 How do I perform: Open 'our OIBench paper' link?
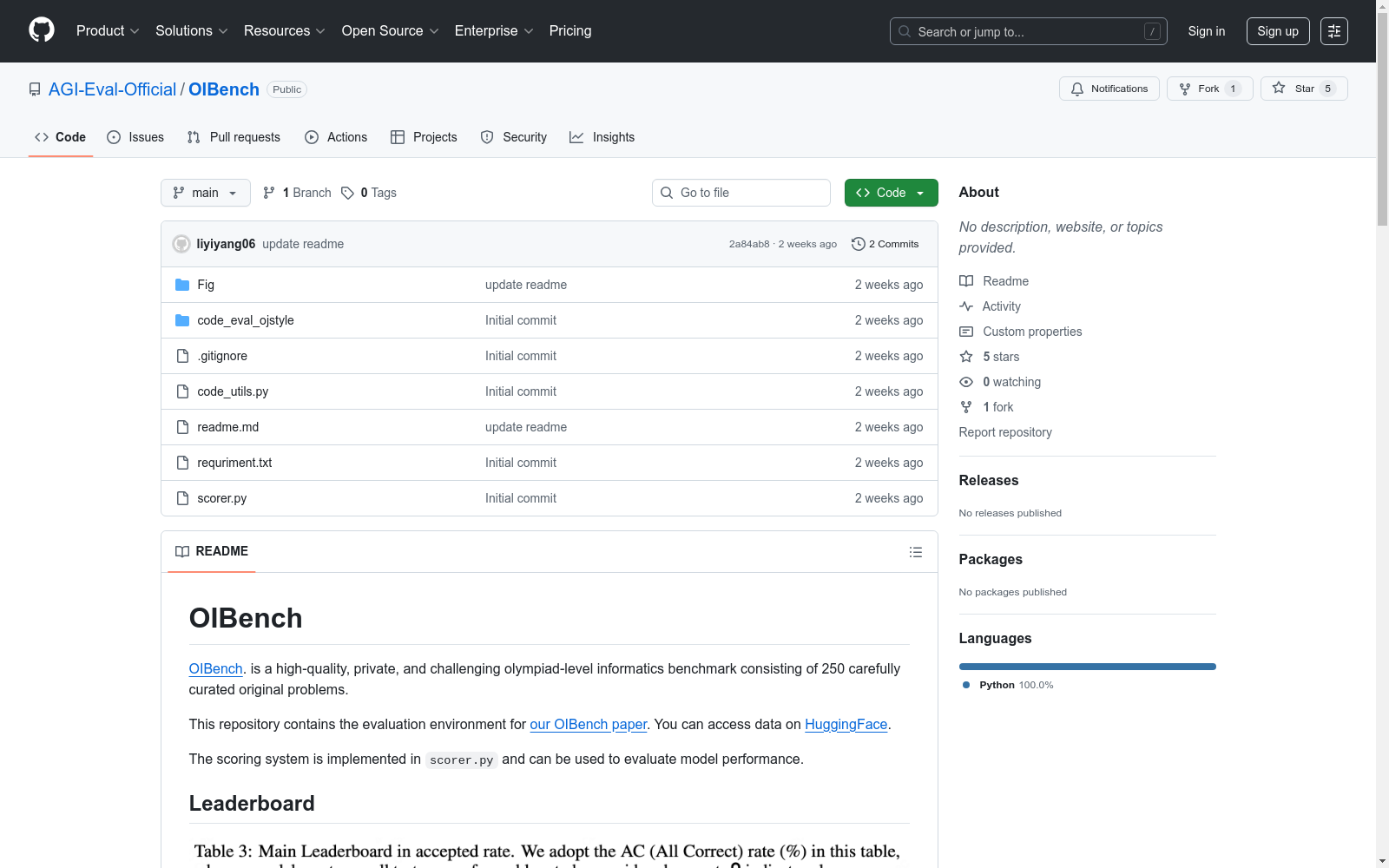[x=589, y=724]
